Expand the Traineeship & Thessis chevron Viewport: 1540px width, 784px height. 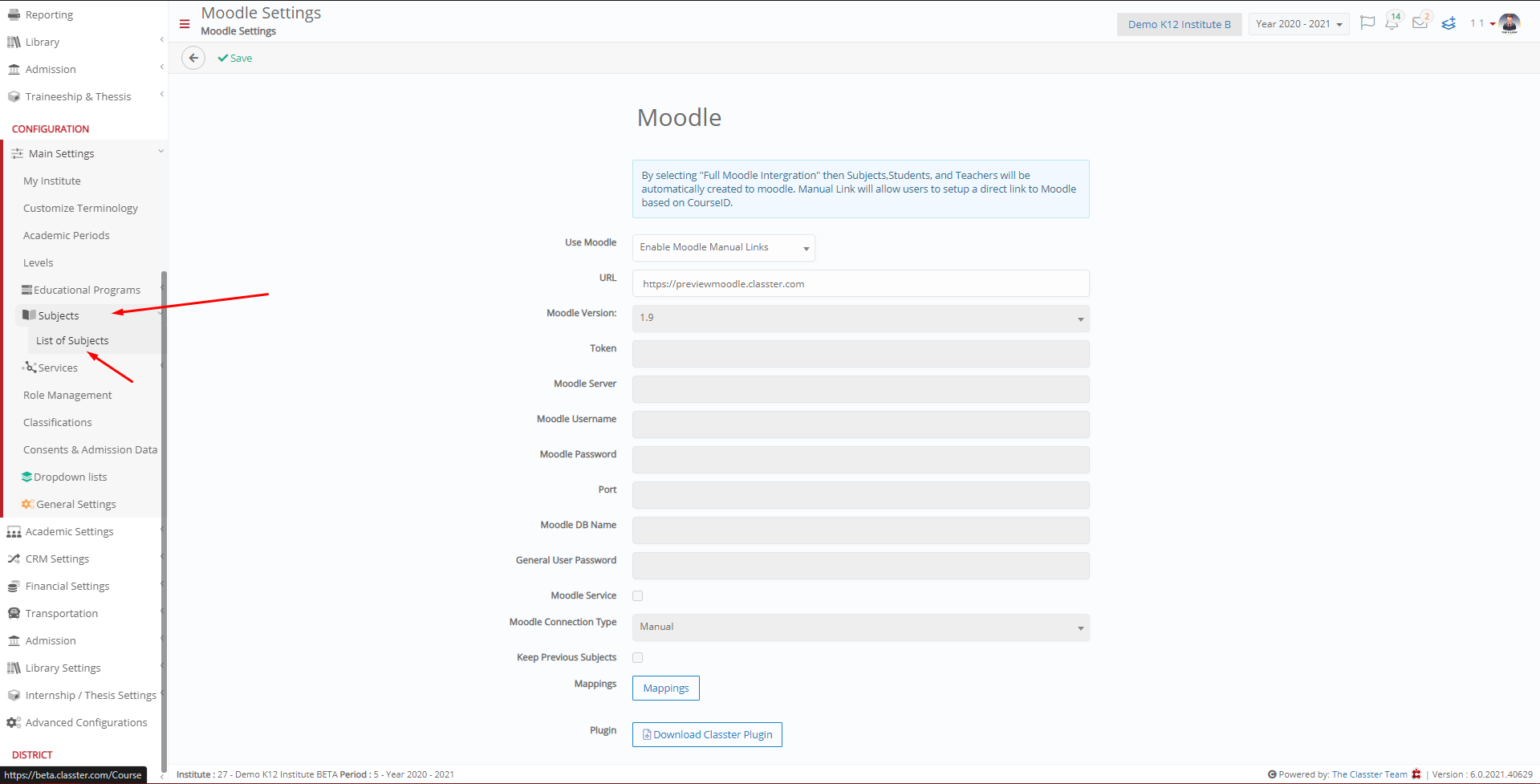click(x=161, y=95)
